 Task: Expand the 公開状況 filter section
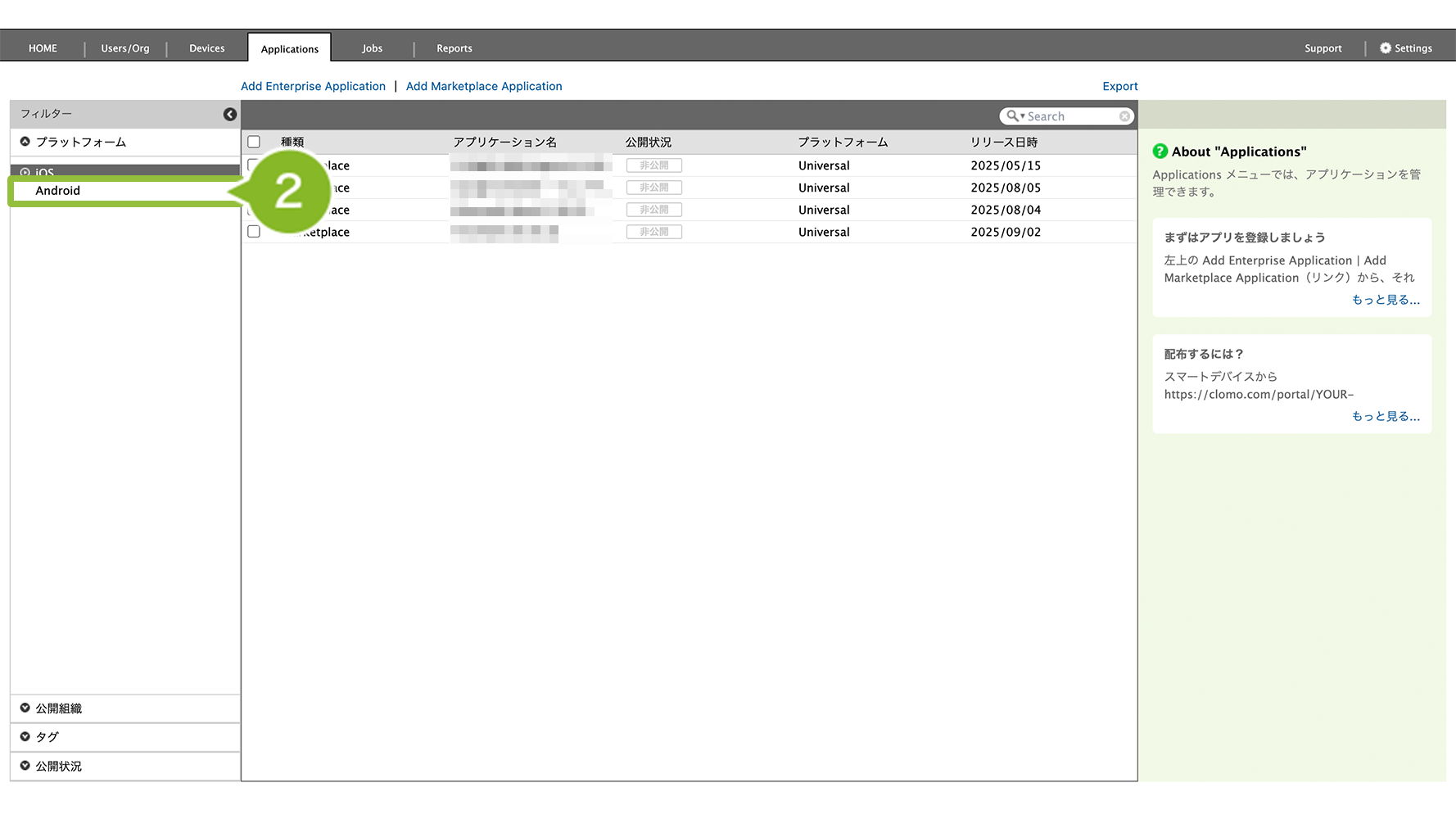point(25,766)
